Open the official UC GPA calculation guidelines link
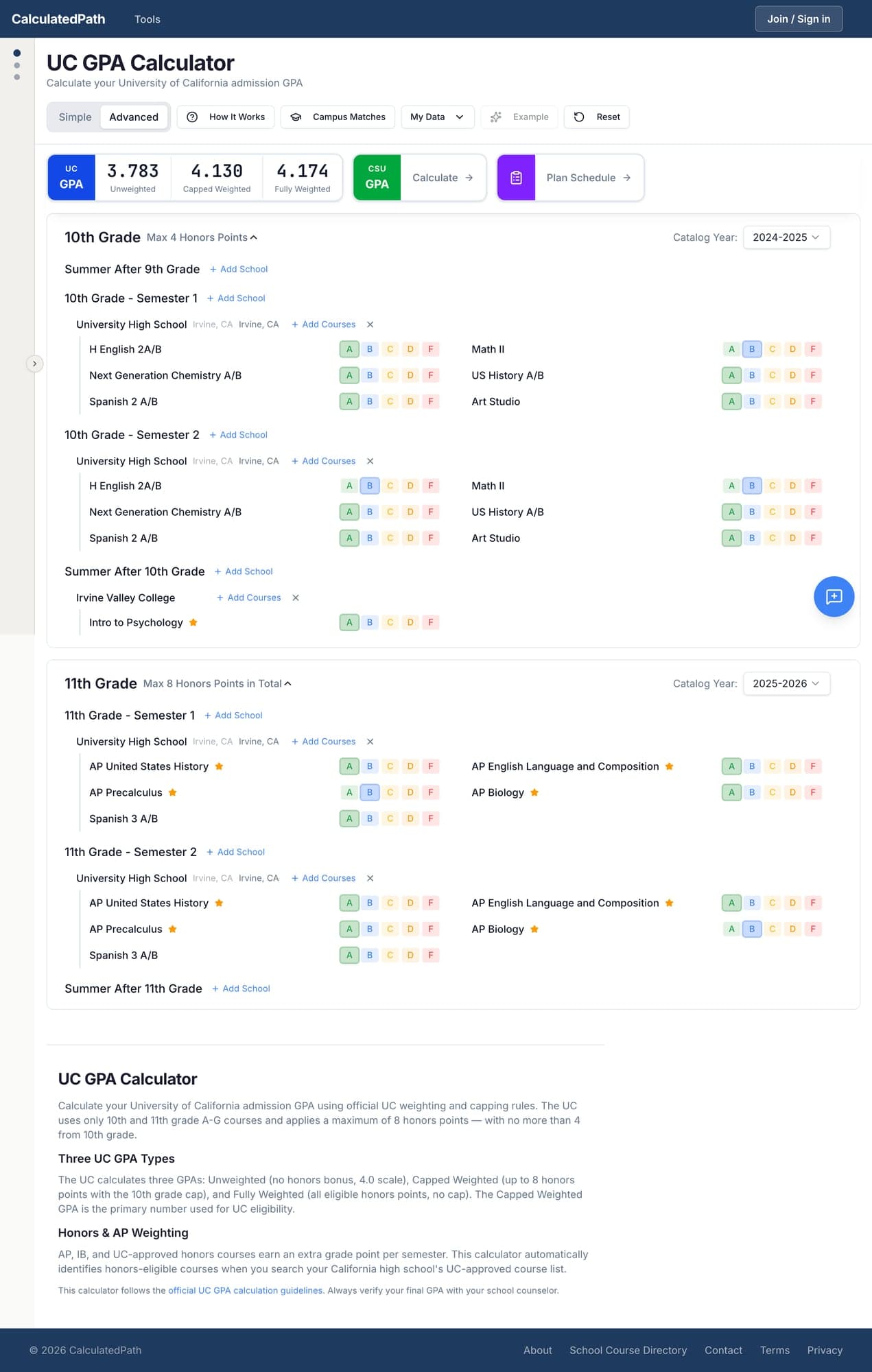 coord(246,1290)
